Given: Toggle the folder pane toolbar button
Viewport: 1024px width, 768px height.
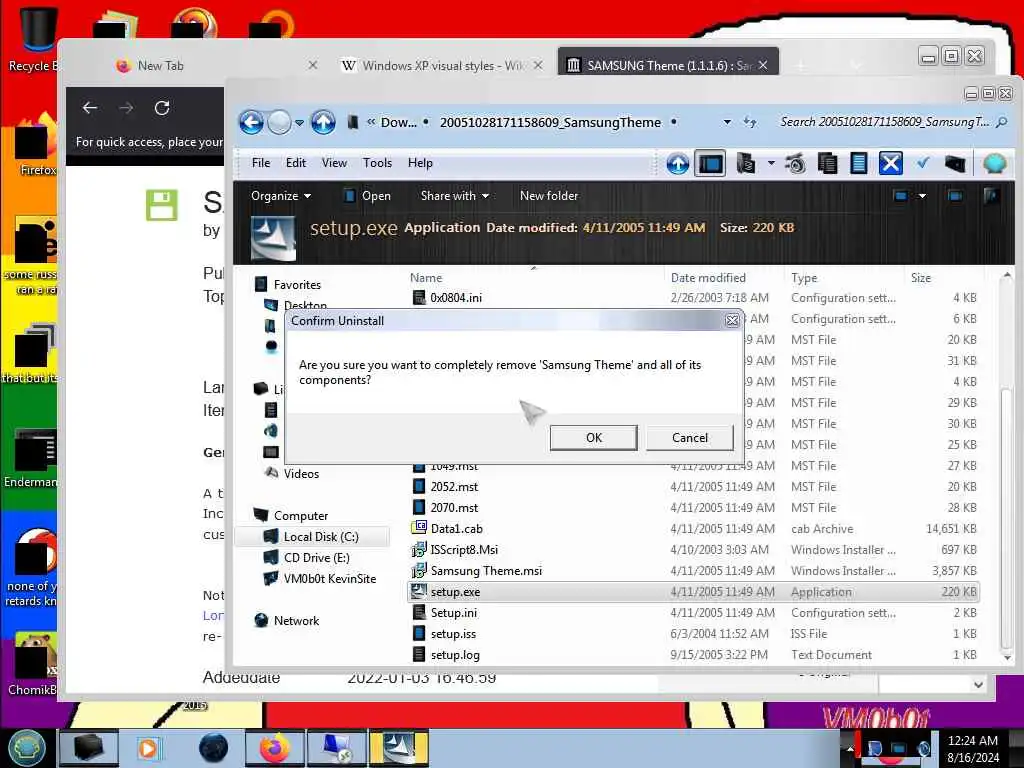Looking at the screenshot, I should coord(711,163).
